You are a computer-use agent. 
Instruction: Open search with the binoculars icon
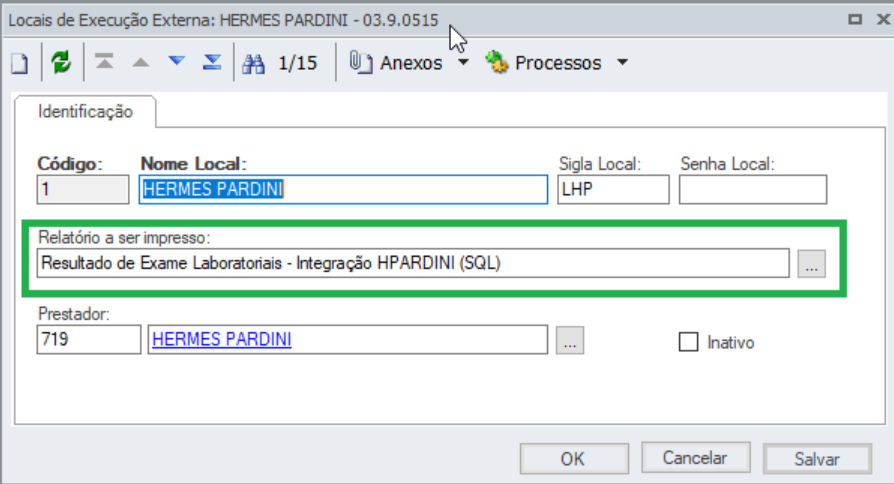pyautogui.click(x=253, y=63)
